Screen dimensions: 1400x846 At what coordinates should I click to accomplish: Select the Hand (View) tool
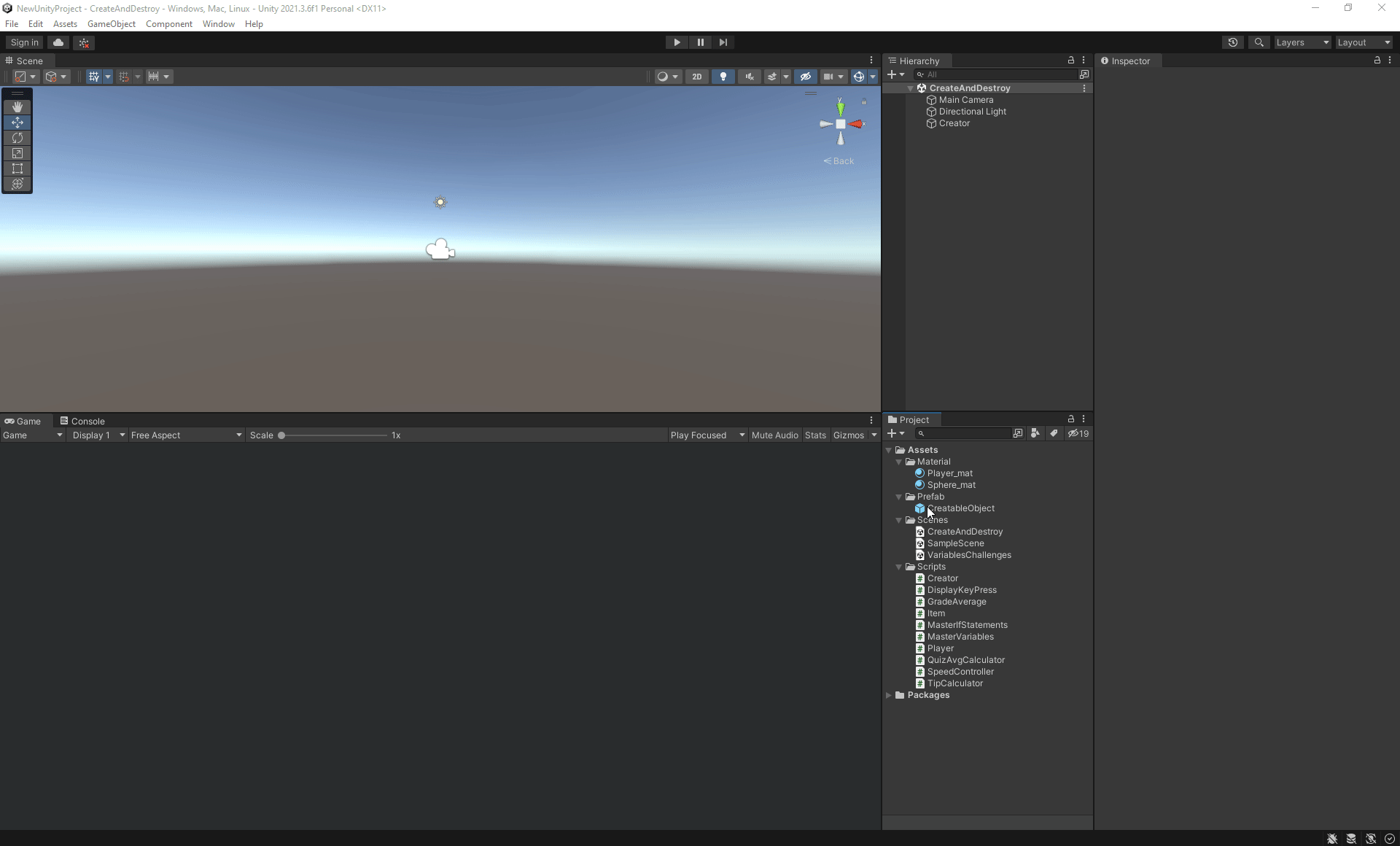point(17,106)
